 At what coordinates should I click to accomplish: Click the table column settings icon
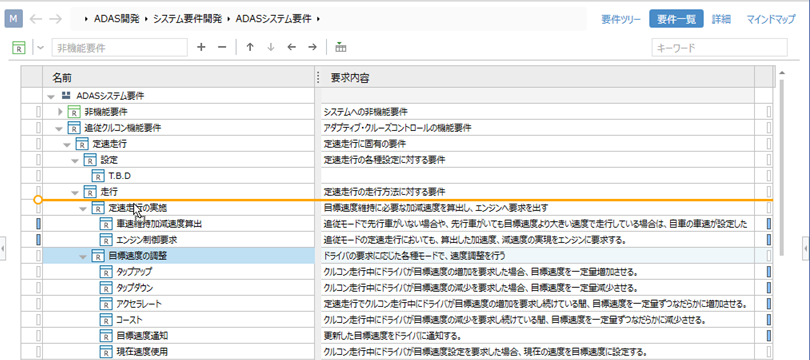click(340, 47)
